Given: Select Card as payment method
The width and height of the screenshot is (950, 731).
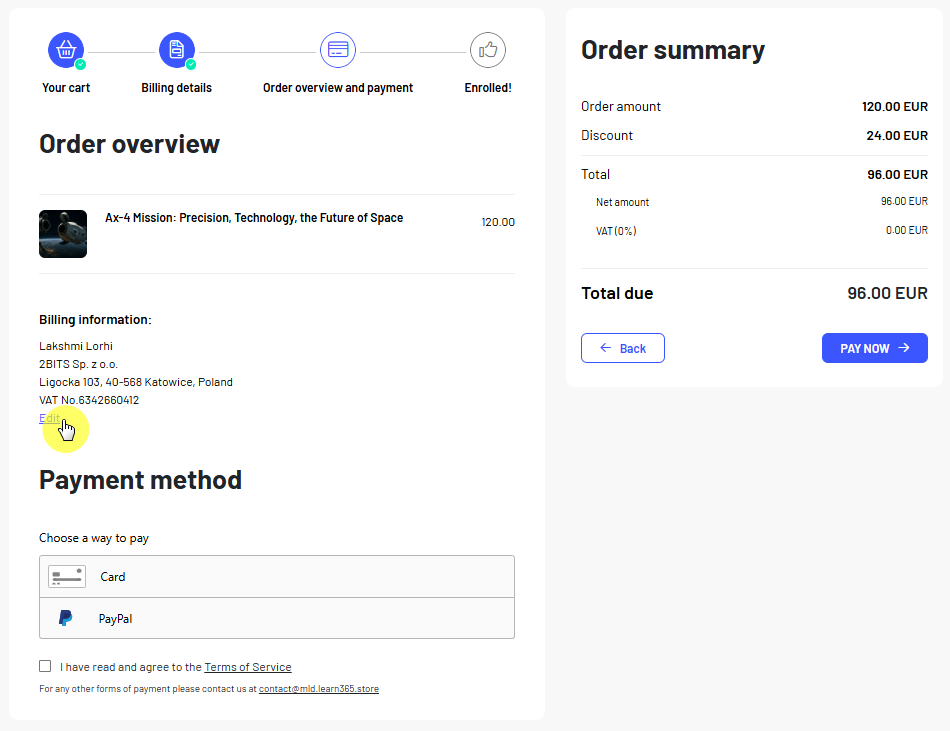Looking at the screenshot, I should click(x=277, y=577).
